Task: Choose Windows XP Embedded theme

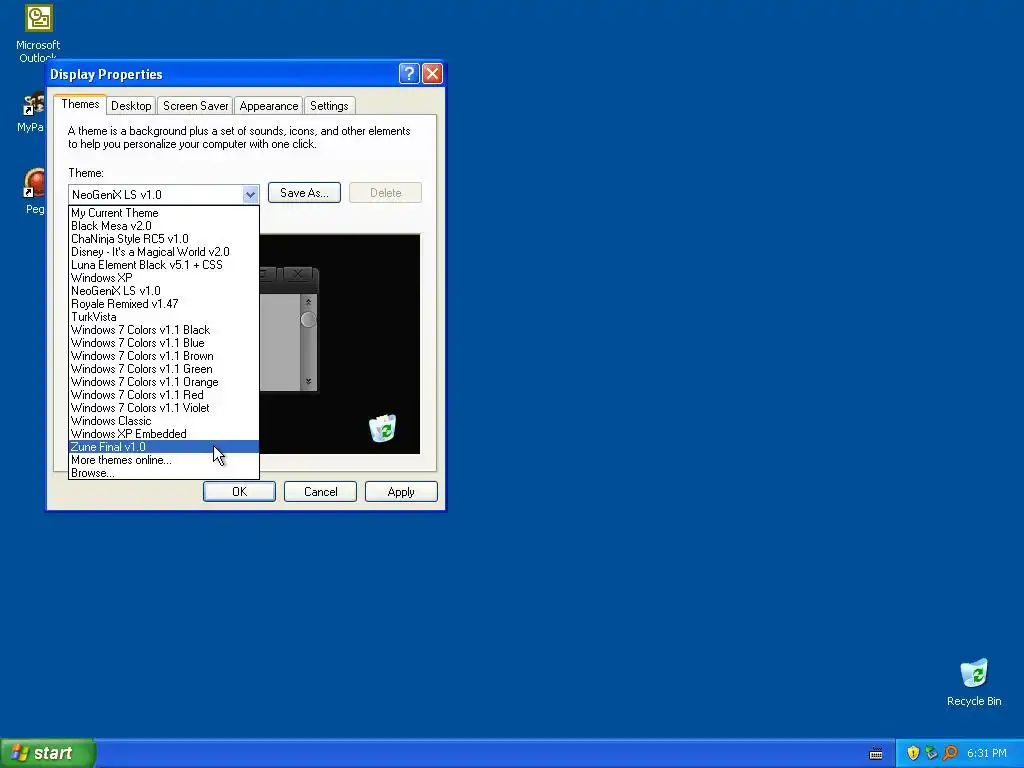Action: 164,435
